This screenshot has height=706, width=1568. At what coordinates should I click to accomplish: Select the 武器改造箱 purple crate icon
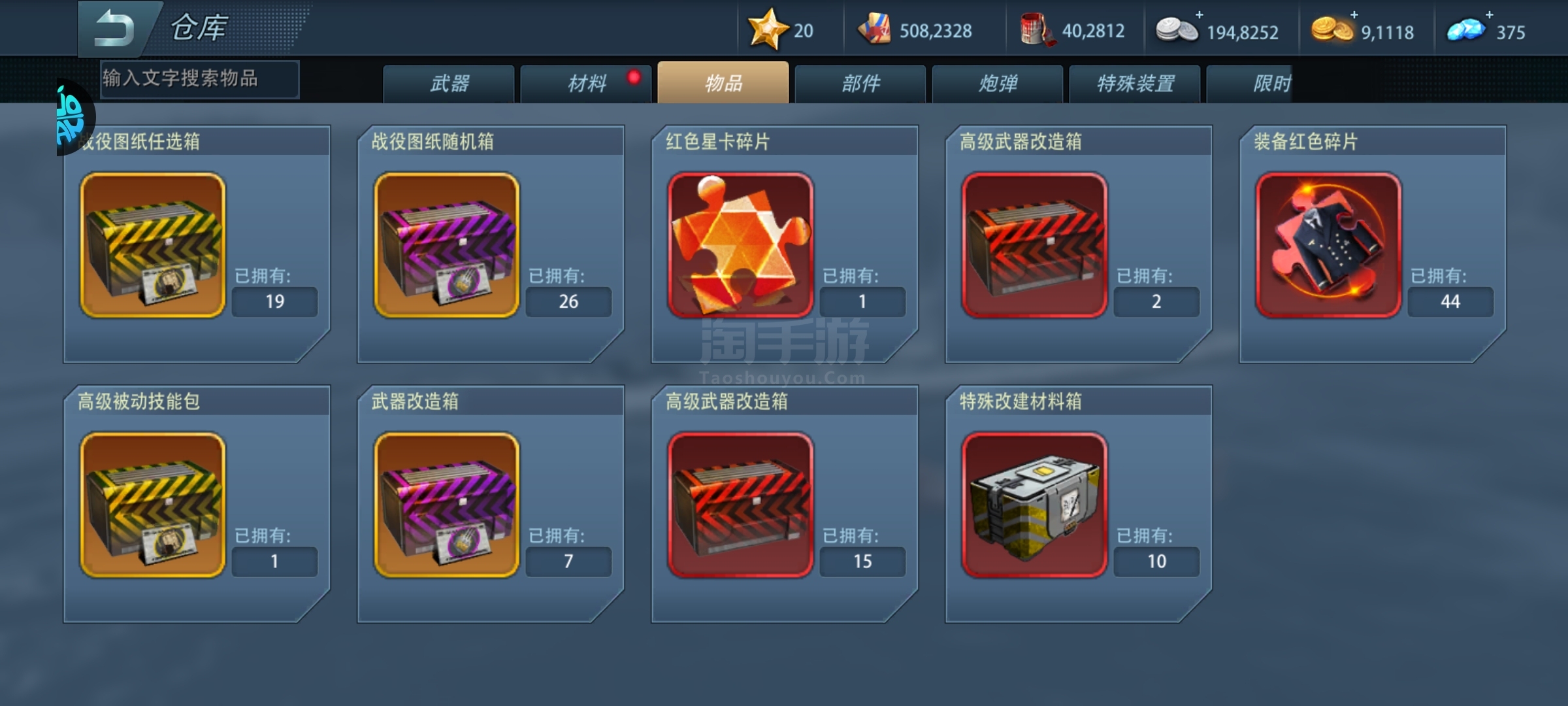point(447,505)
